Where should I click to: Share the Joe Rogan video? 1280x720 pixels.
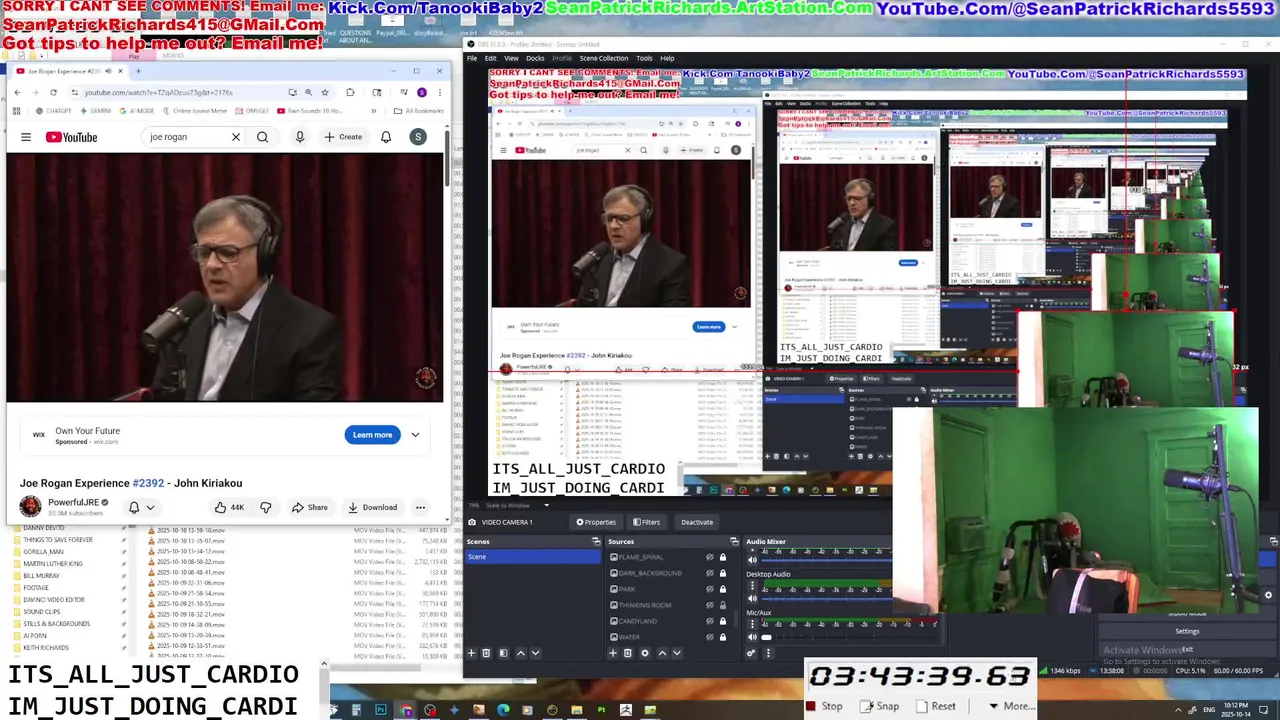click(310, 507)
